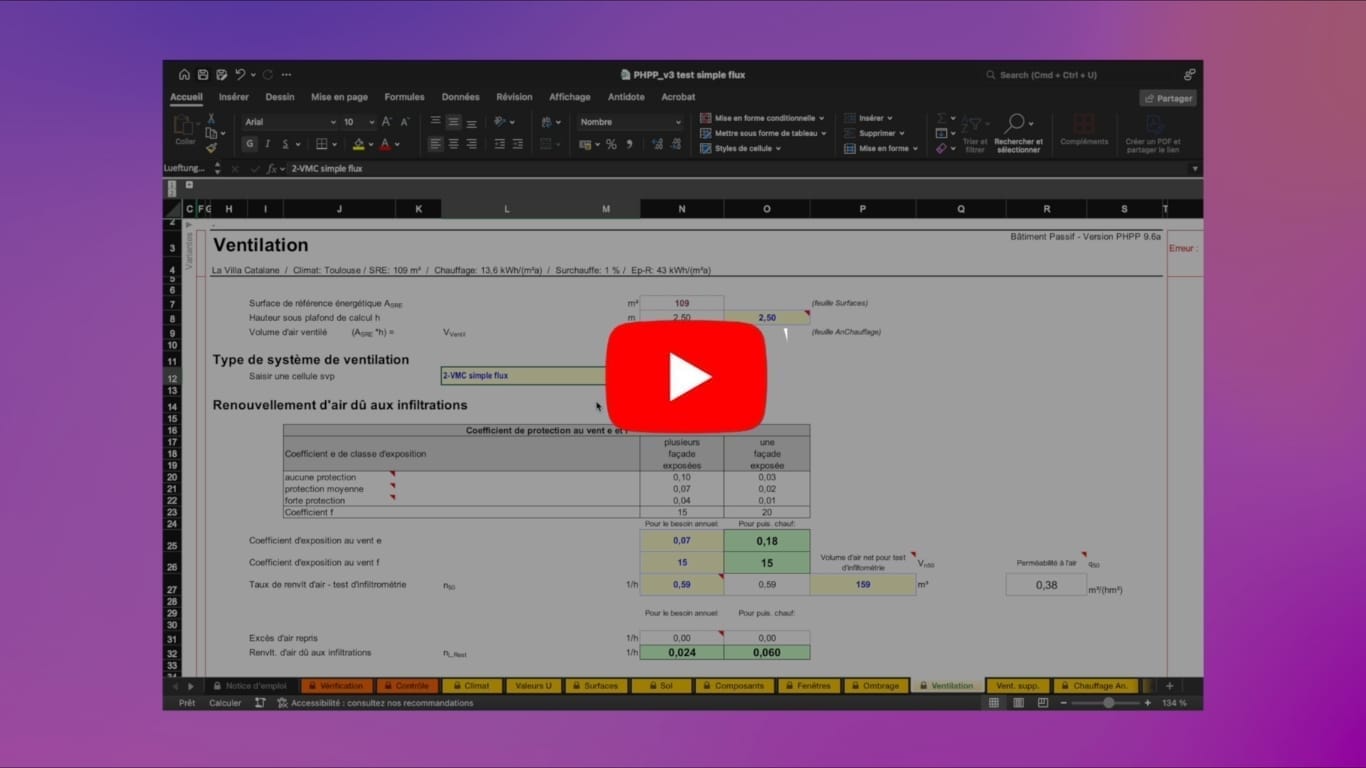Open the Mise en forme cells dropdown
This screenshot has width=1366, height=768.
[881, 148]
